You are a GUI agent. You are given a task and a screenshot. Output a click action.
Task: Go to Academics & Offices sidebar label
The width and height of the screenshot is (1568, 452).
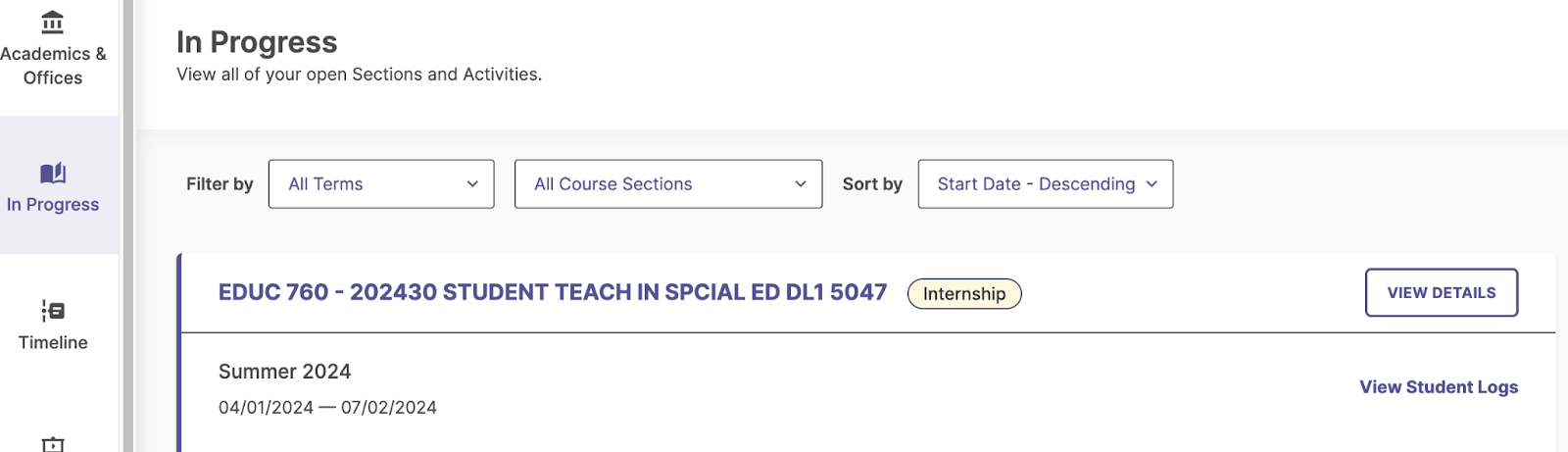pos(53,66)
